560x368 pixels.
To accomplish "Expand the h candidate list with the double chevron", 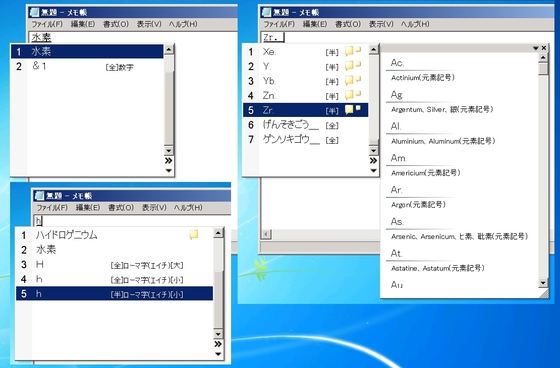I will pos(218,344).
